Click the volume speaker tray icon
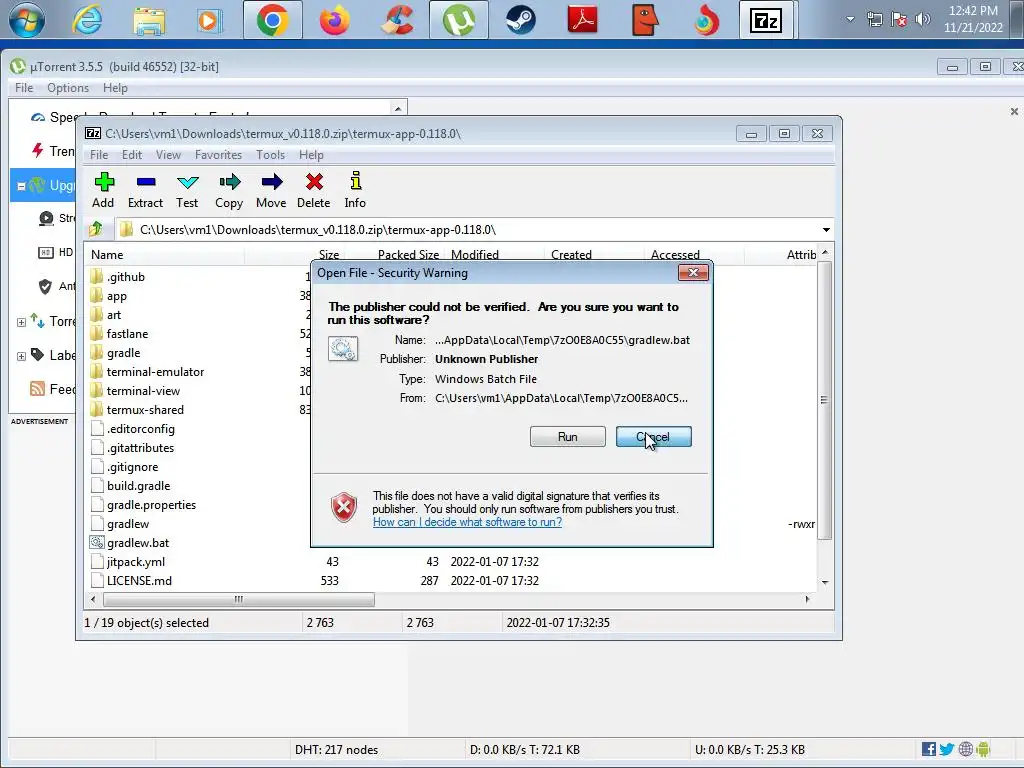Image resolution: width=1024 pixels, height=768 pixels. (923, 20)
